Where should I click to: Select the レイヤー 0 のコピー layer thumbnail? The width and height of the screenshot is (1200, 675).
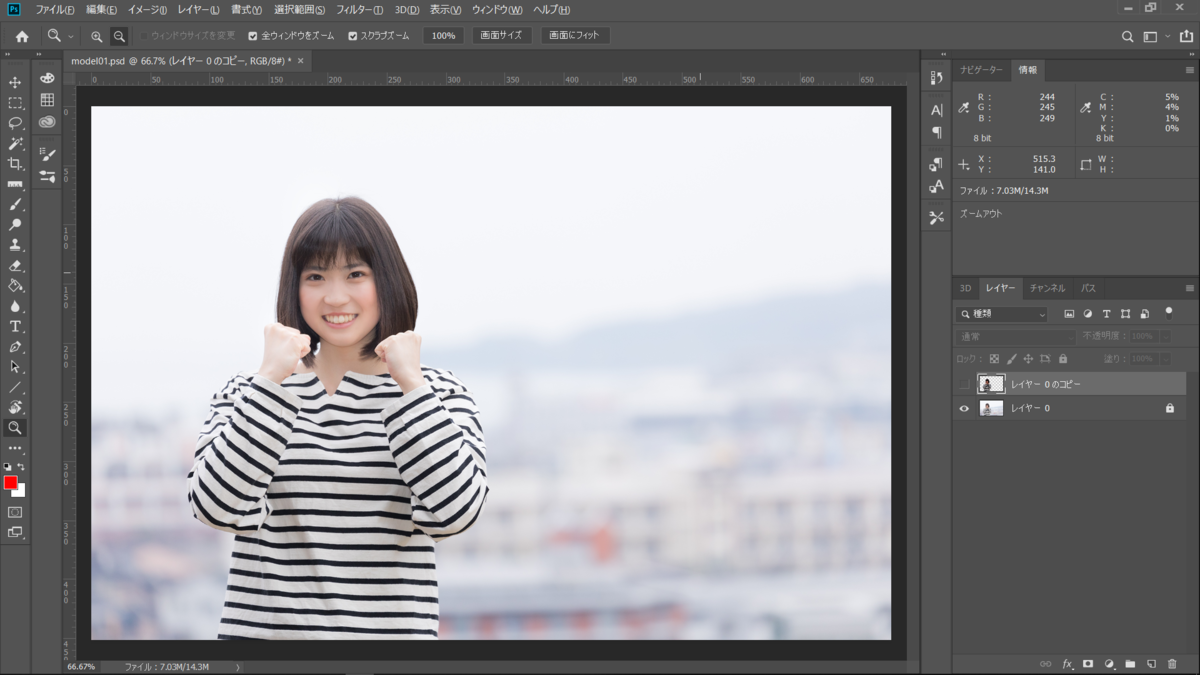(991, 382)
